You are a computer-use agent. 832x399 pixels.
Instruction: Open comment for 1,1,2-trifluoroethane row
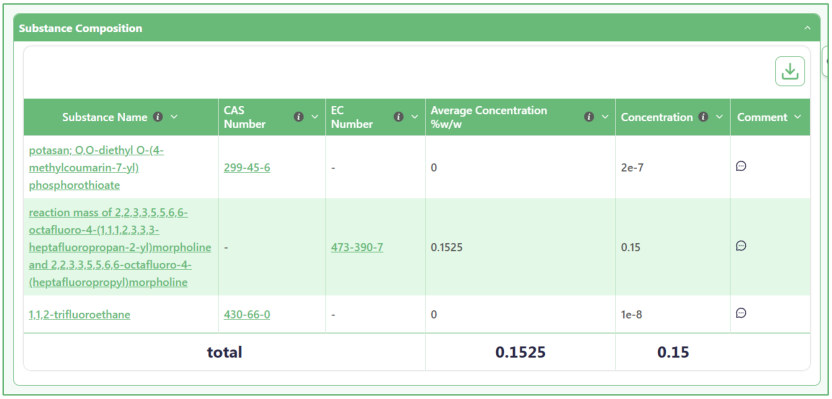pos(741,313)
